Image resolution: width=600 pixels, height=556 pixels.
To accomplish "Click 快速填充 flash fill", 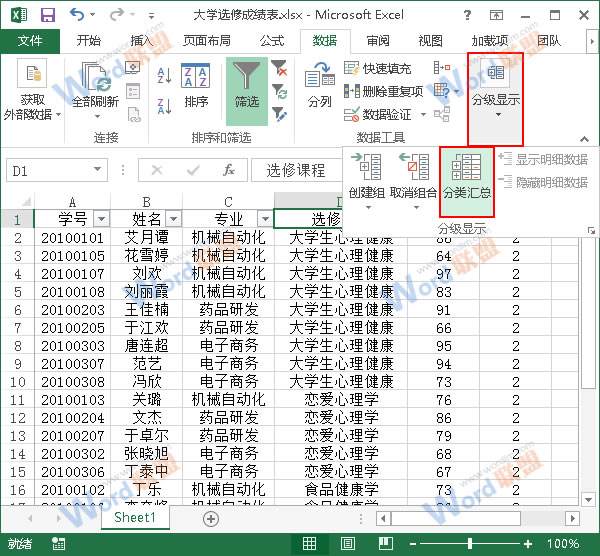I will click(x=378, y=68).
